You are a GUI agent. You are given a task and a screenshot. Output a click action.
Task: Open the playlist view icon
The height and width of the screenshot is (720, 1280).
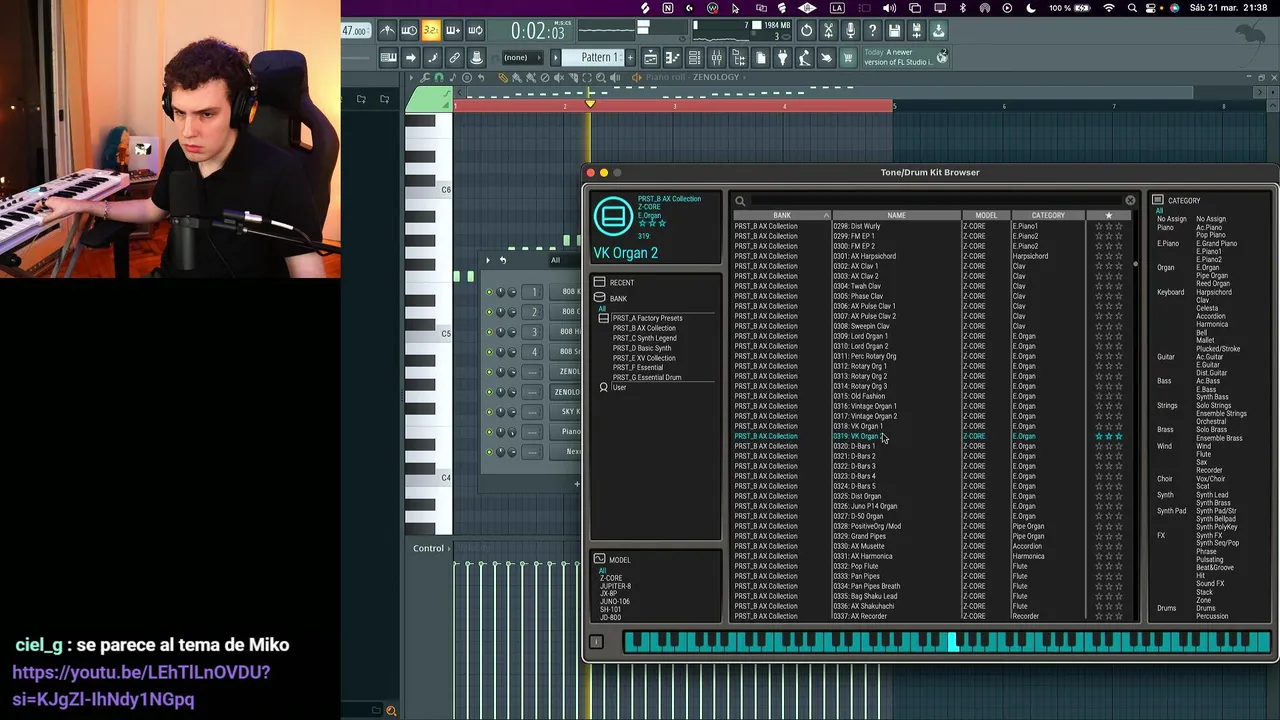click(x=650, y=58)
